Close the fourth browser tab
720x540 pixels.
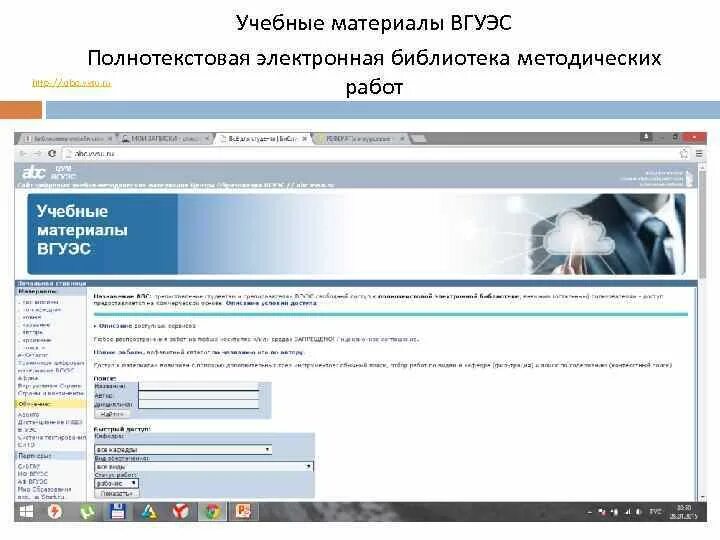point(402,138)
